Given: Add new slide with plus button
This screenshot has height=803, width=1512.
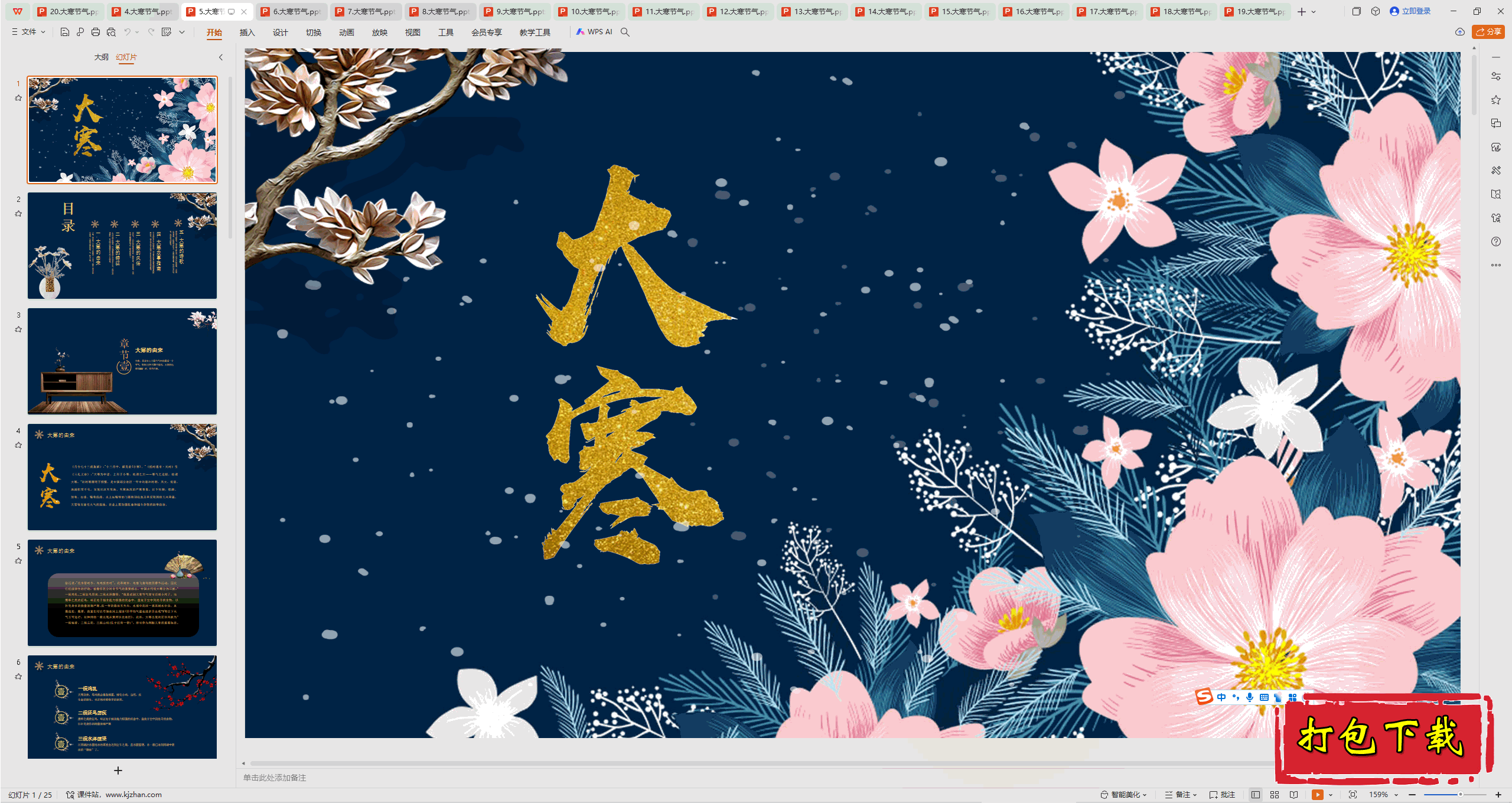Looking at the screenshot, I should pos(118,771).
